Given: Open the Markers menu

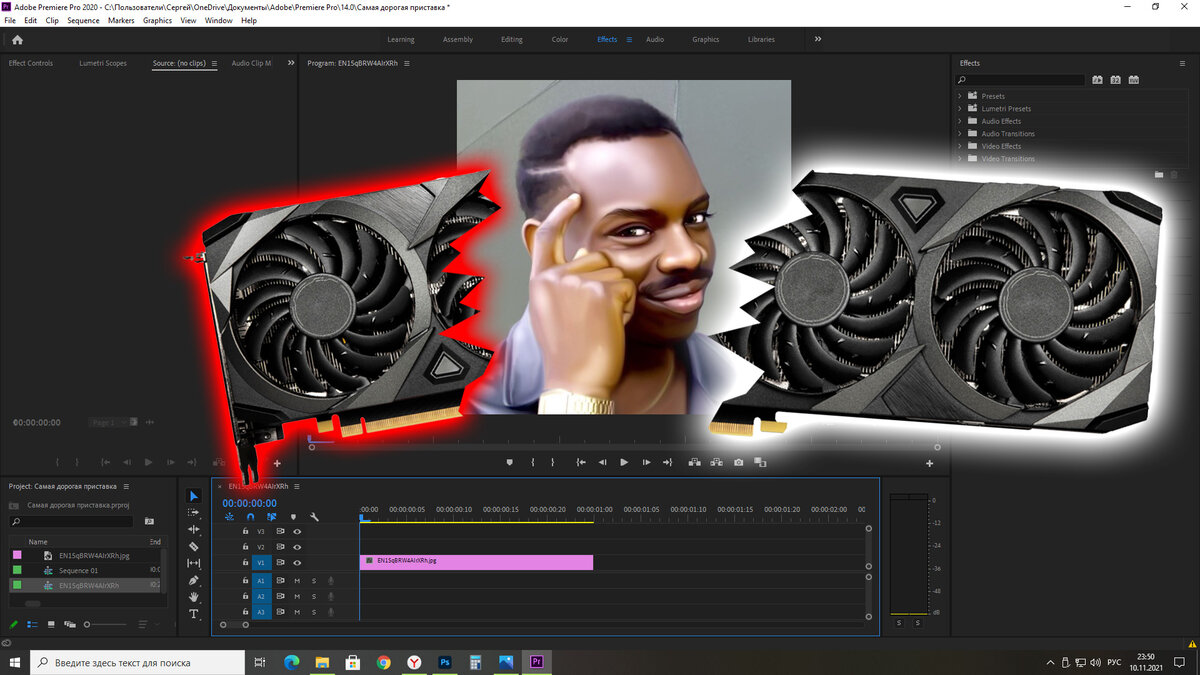Looking at the screenshot, I should (x=121, y=20).
